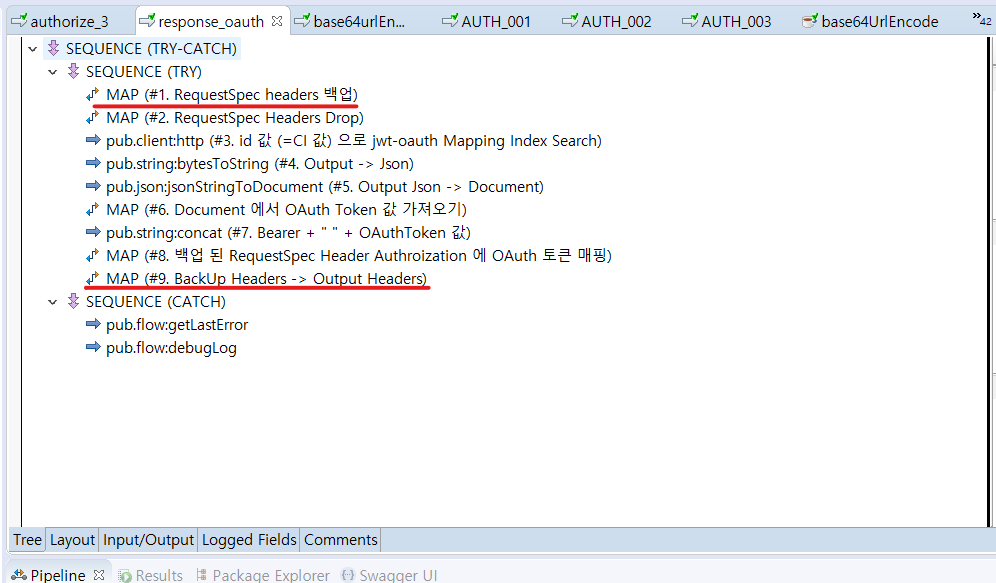The height and width of the screenshot is (583, 996).
Task: Select pub.json:jsonStringToDocument step
Action: point(324,187)
